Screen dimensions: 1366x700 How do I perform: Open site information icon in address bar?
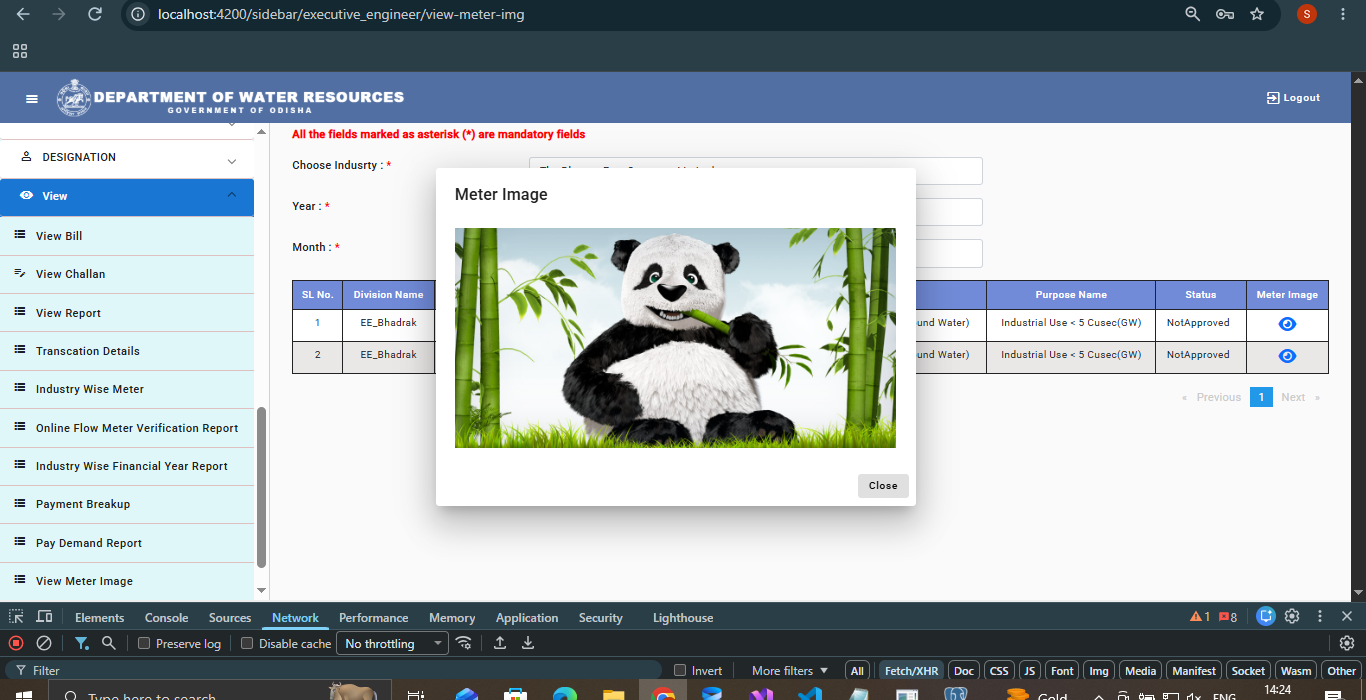pos(139,14)
